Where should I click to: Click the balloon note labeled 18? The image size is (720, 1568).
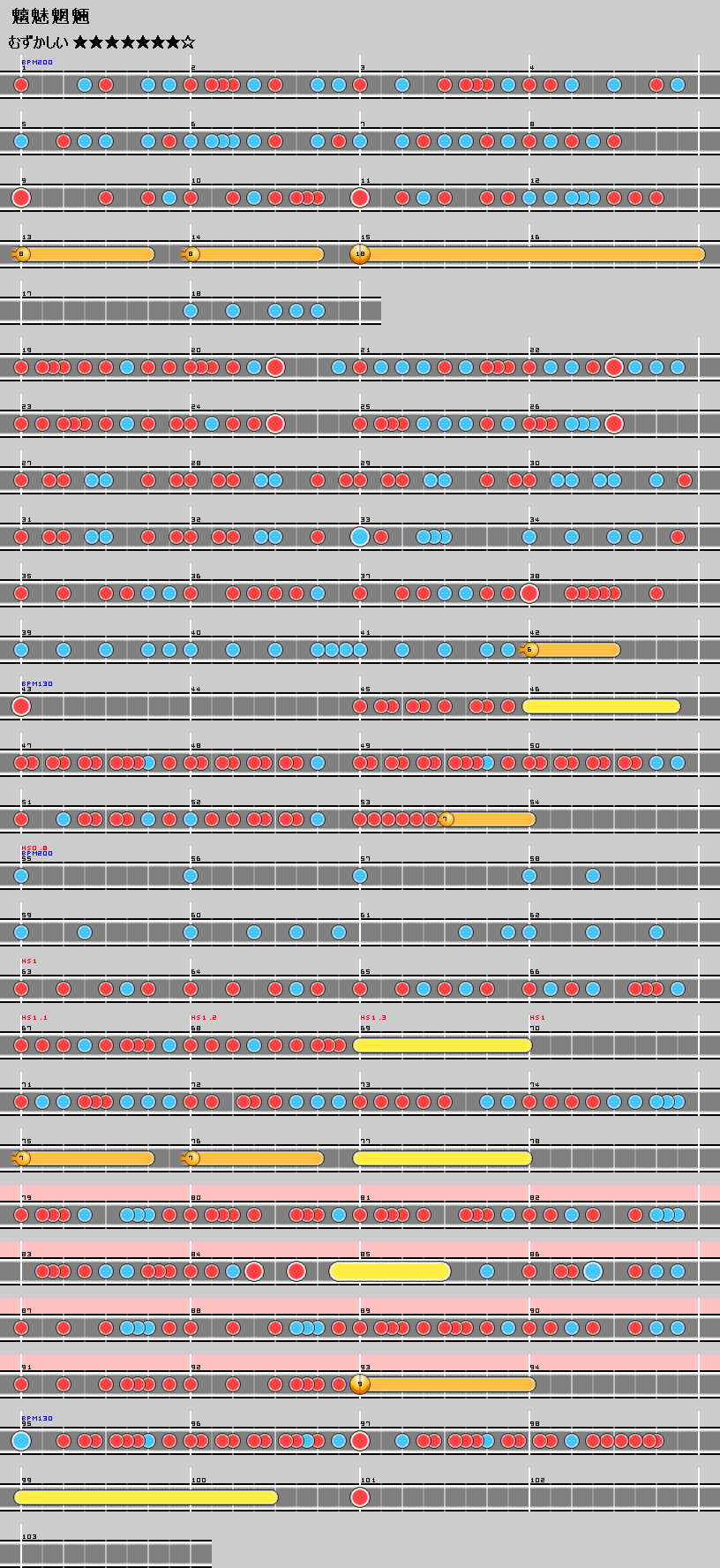[x=359, y=254]
